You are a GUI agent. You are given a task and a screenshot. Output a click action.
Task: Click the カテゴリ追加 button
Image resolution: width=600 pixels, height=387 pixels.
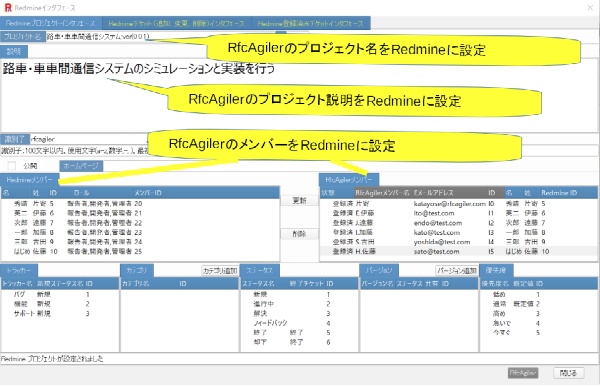coord(220,271)
